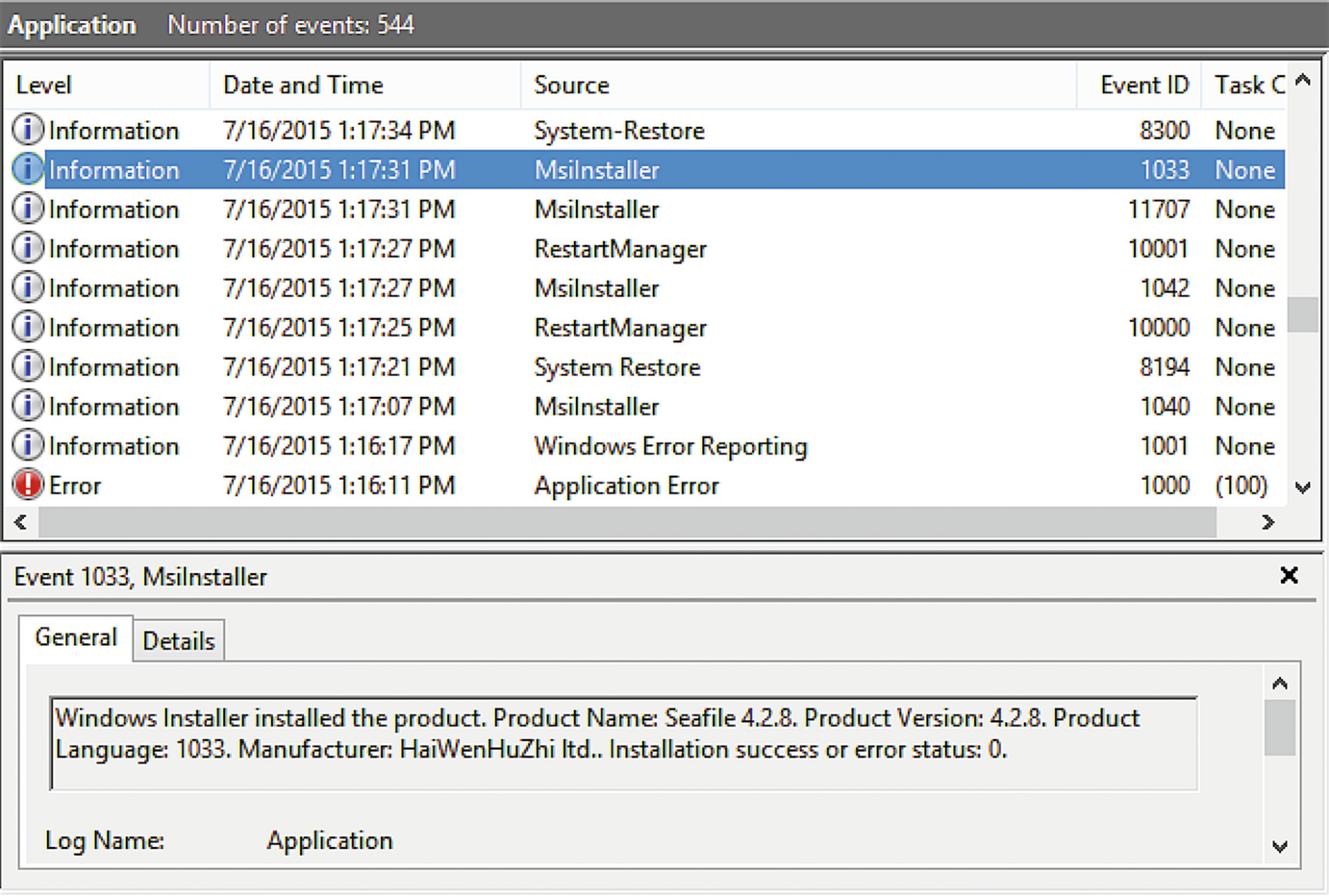Click the Event 1033, MsiInstaller pane title
Screen dimensions: 1329x896
(x=140, y=576)
